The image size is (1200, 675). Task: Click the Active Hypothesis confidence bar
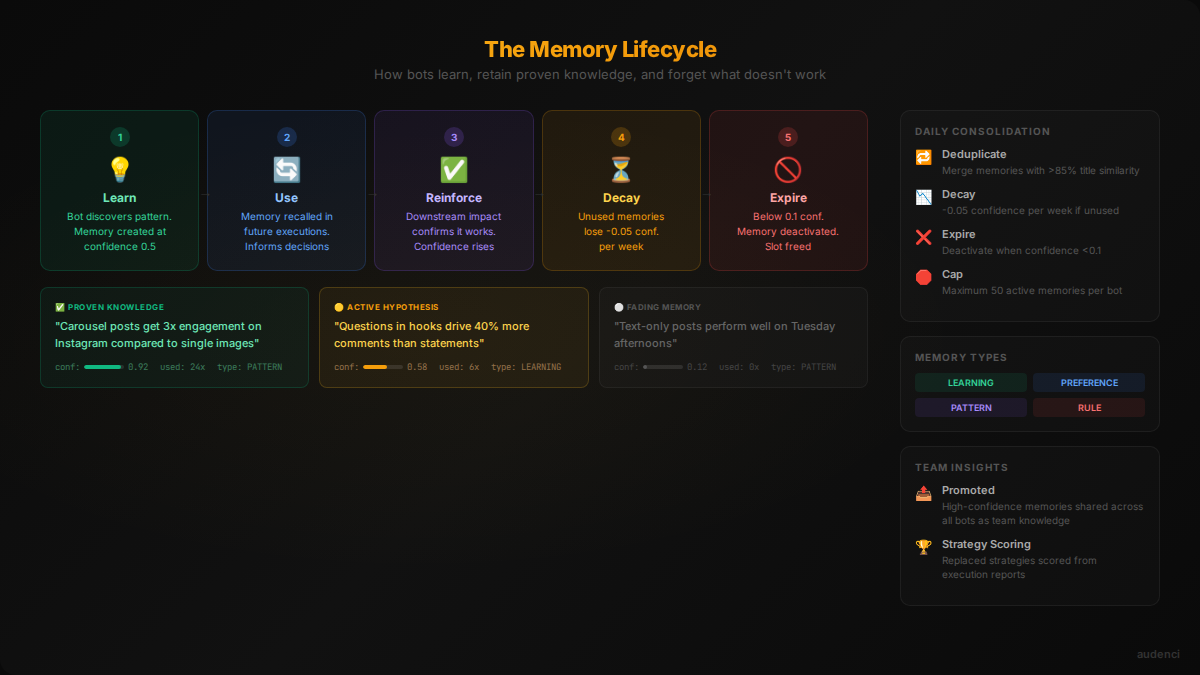tap(382, 367)
